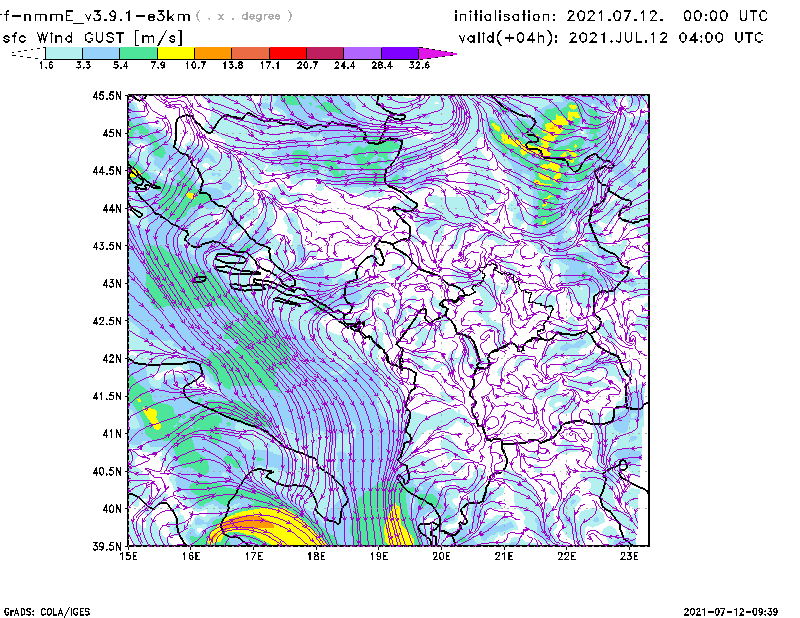Click the 'sfc Wind GUST [m/s]' title

click(92, 38)
